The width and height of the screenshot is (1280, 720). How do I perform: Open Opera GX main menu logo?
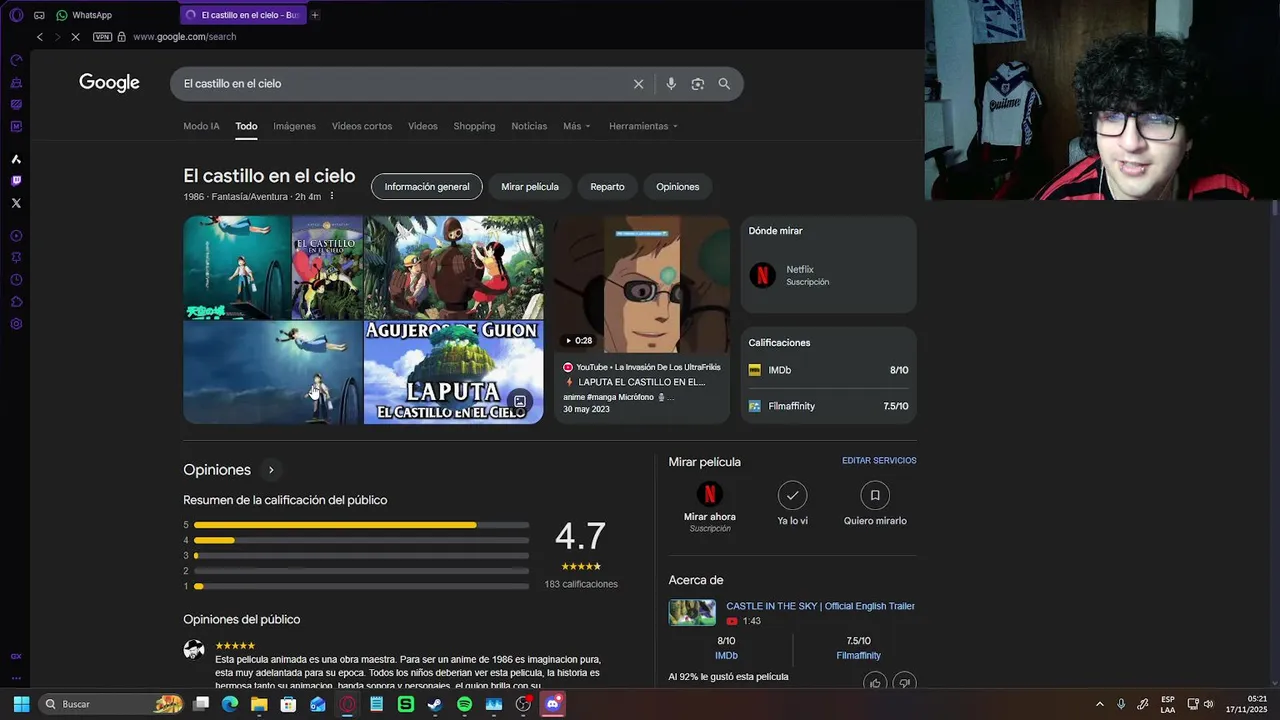click(16, 15)
